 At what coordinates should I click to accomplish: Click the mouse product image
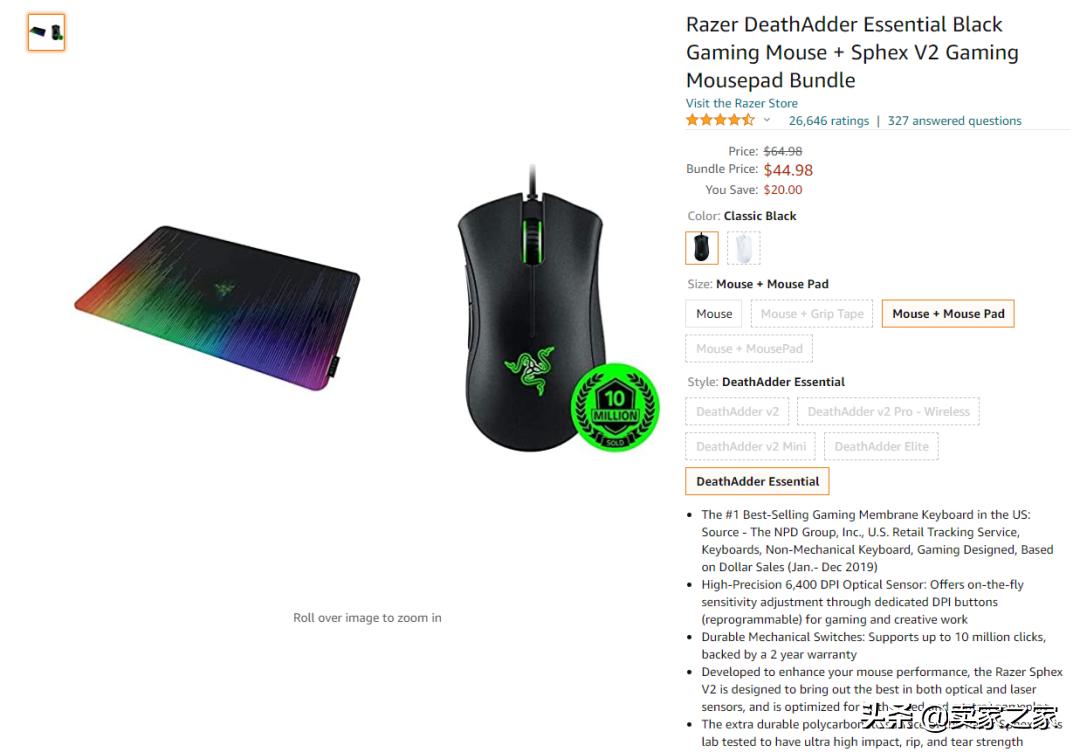point(530,310)
